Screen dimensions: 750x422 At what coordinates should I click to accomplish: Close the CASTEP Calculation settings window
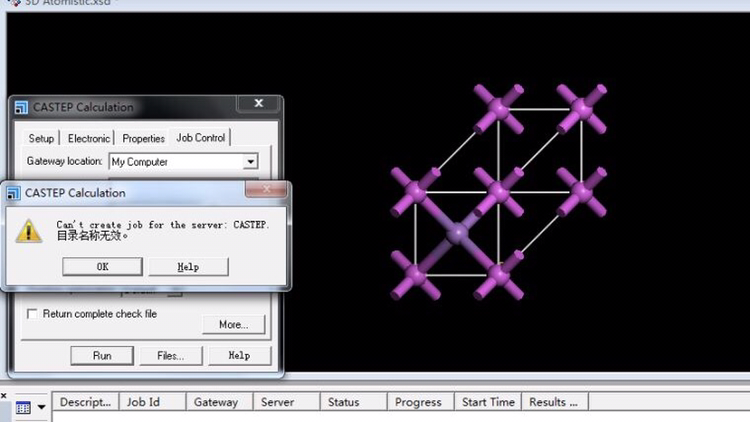[258, 103]
